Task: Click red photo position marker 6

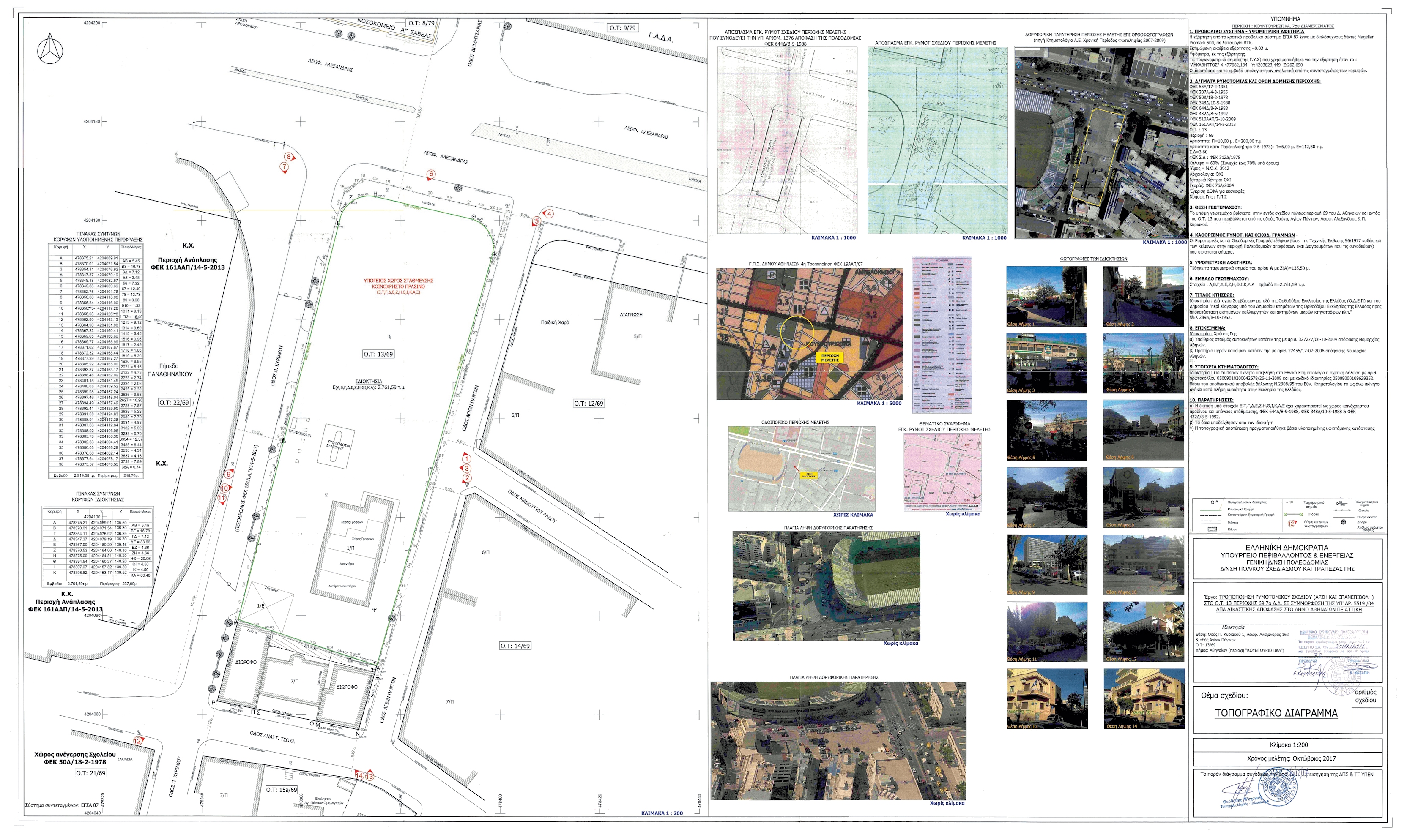Action: coord(431,175)
